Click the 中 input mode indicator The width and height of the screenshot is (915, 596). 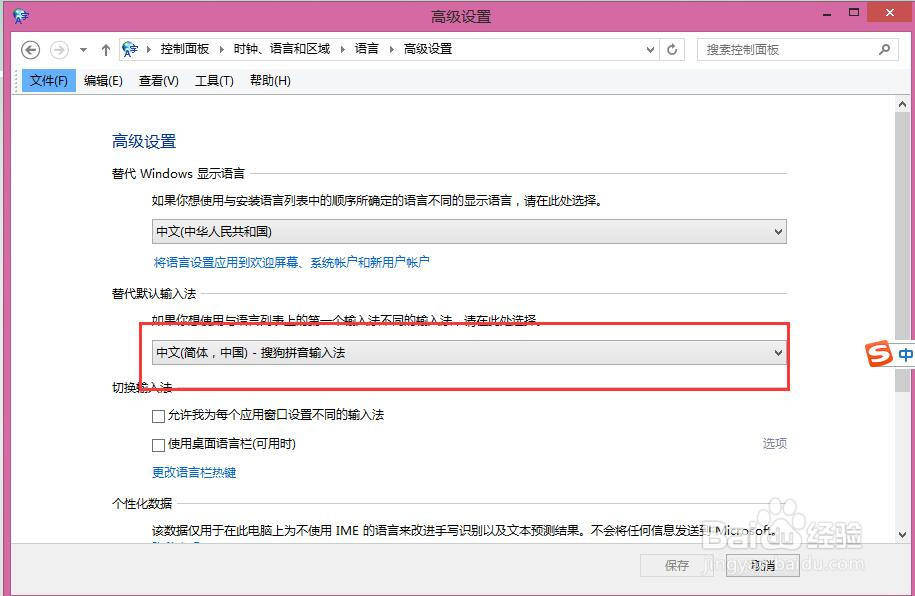tap(905, 353)
